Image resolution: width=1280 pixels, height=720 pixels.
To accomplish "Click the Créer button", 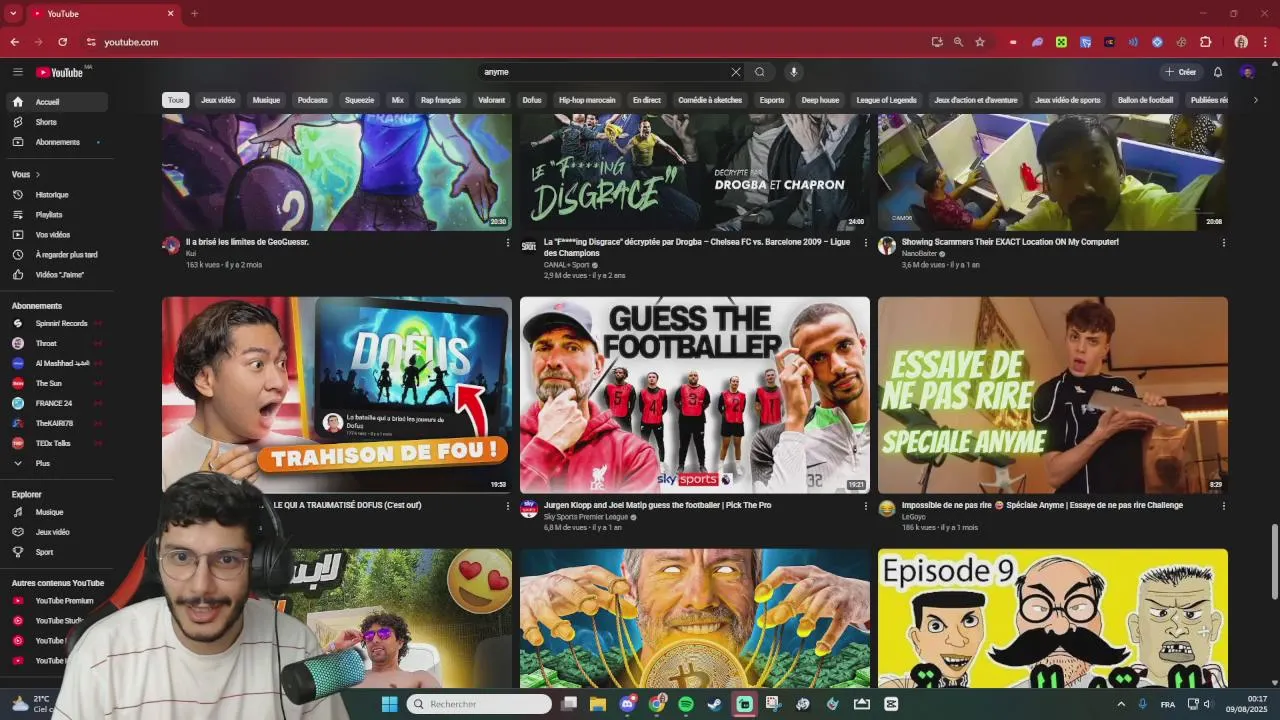I will coord(1181,72).
